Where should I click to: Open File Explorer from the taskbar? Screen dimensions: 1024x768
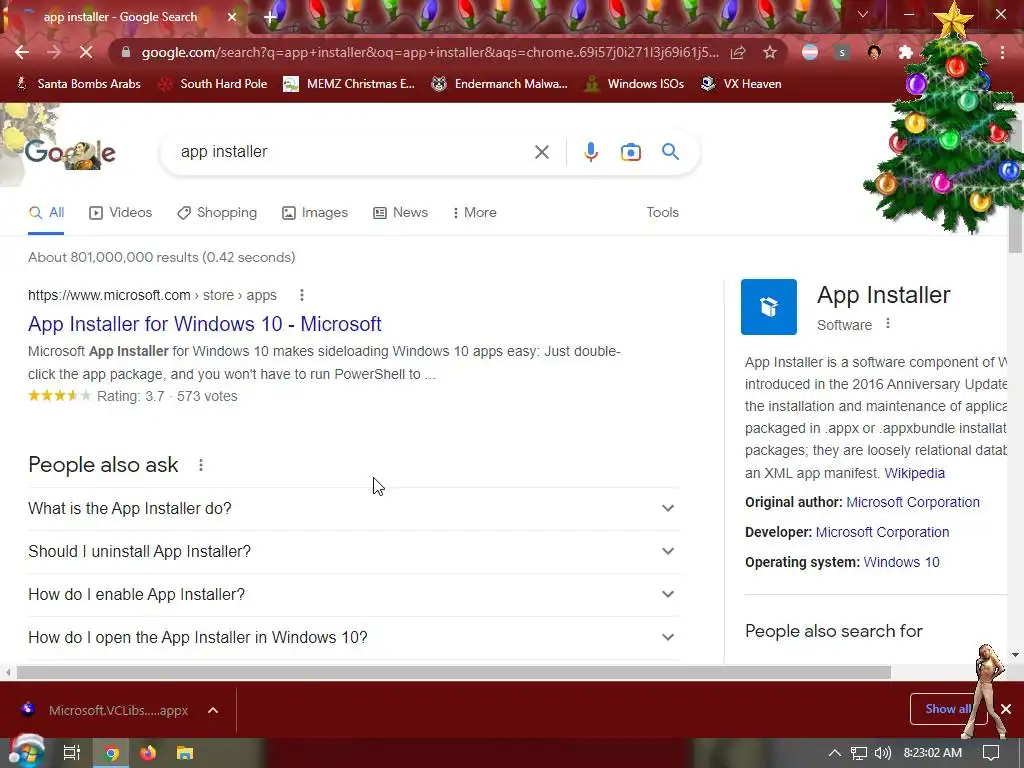(x=185, y=753)
